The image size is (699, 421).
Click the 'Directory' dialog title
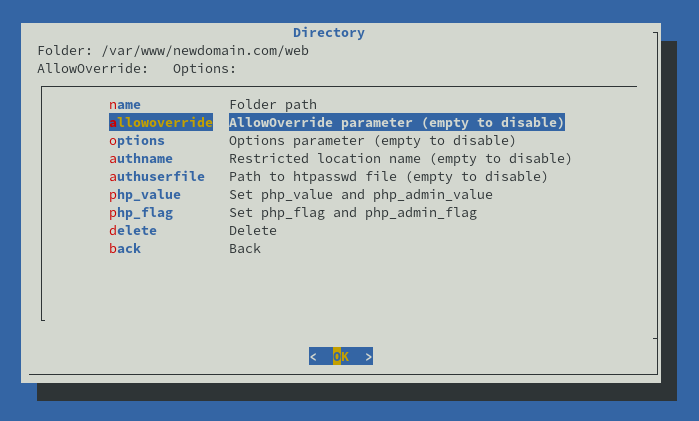tap(329, 33)
